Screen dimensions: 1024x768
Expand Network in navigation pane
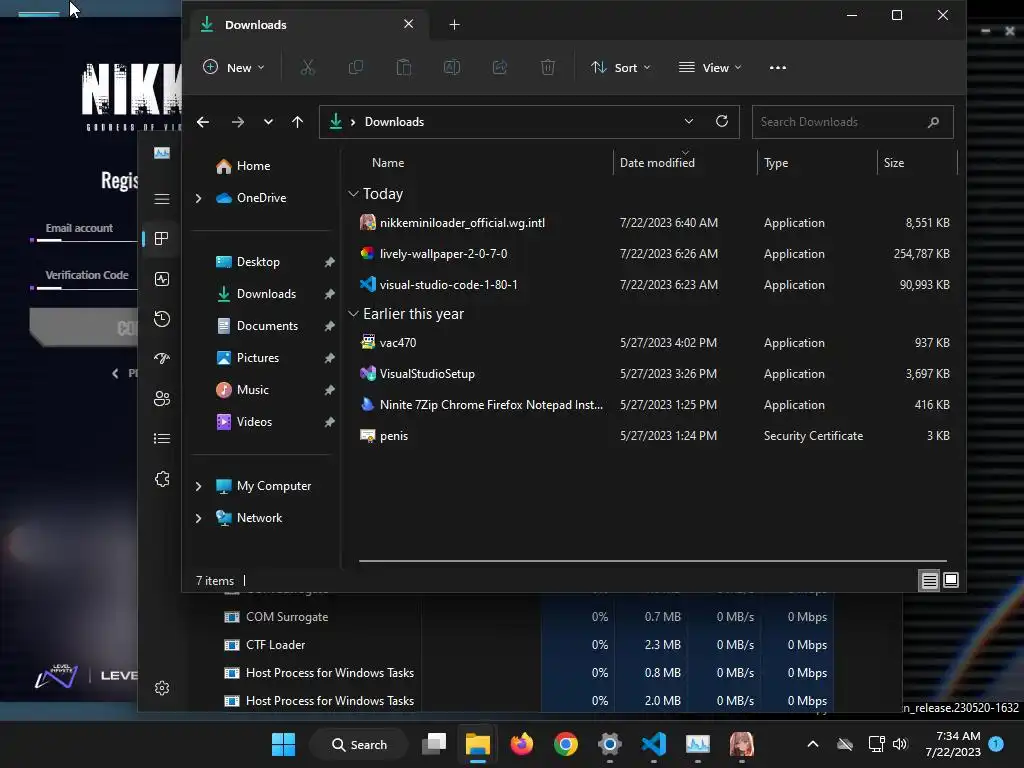tap(199, 518)
